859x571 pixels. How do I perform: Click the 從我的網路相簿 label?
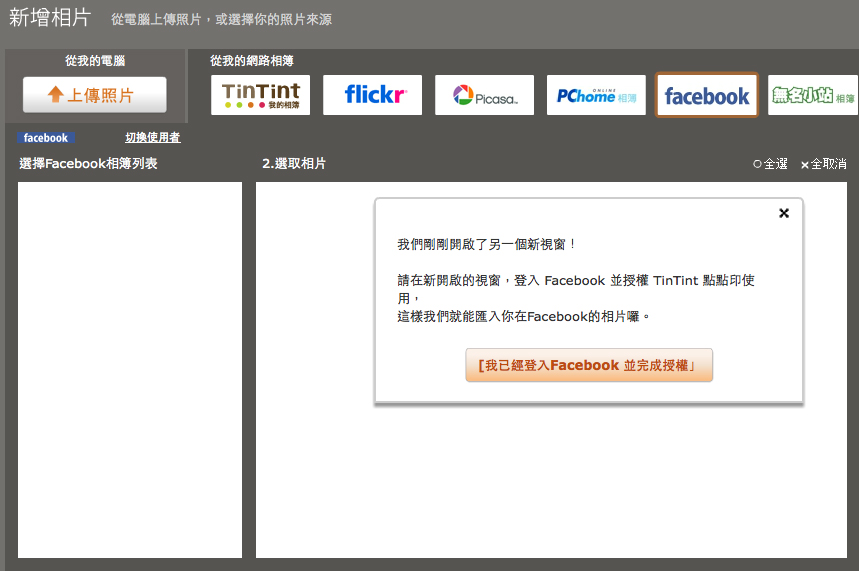click(251, 61)
